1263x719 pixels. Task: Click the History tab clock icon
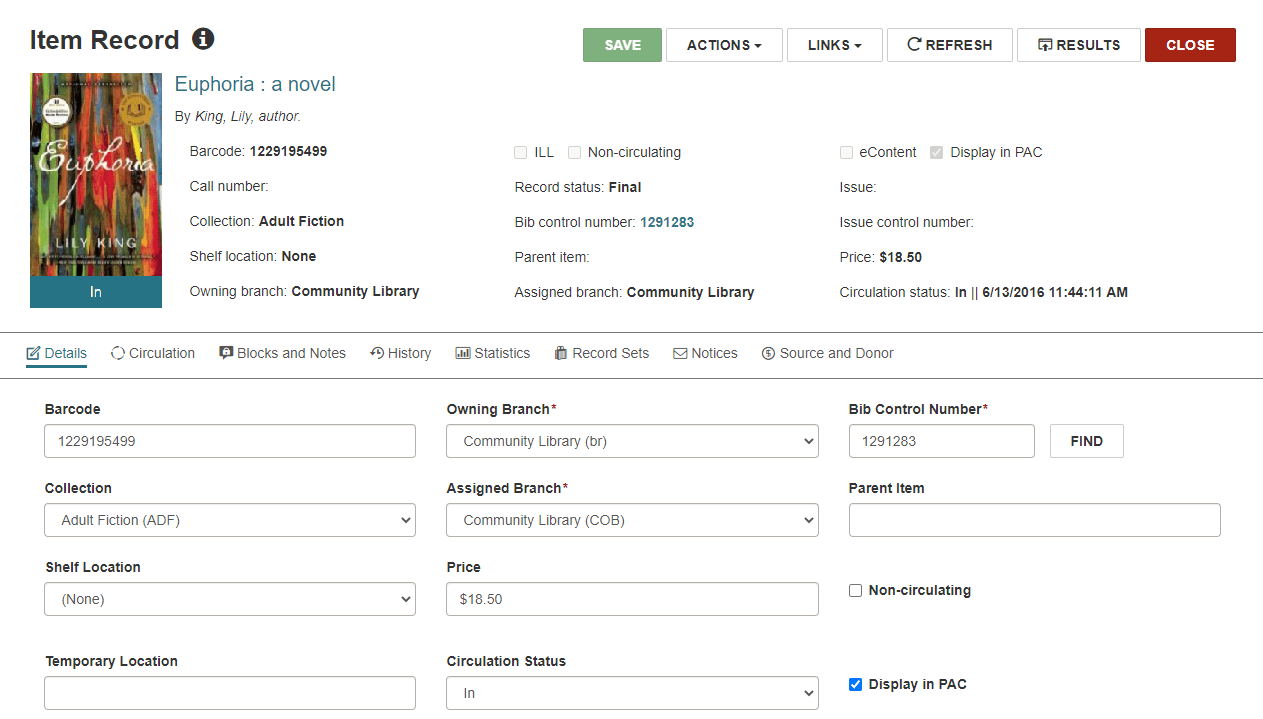377,353
